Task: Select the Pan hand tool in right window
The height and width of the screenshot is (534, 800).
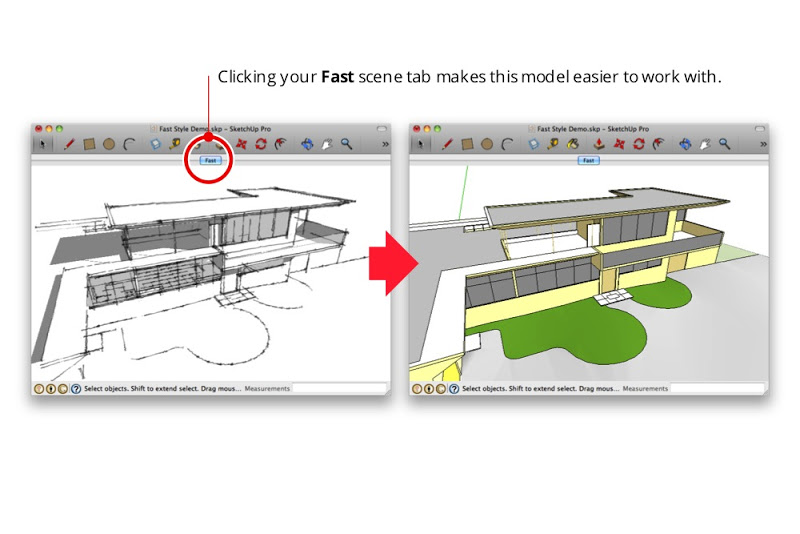Action: click(705, 144)
